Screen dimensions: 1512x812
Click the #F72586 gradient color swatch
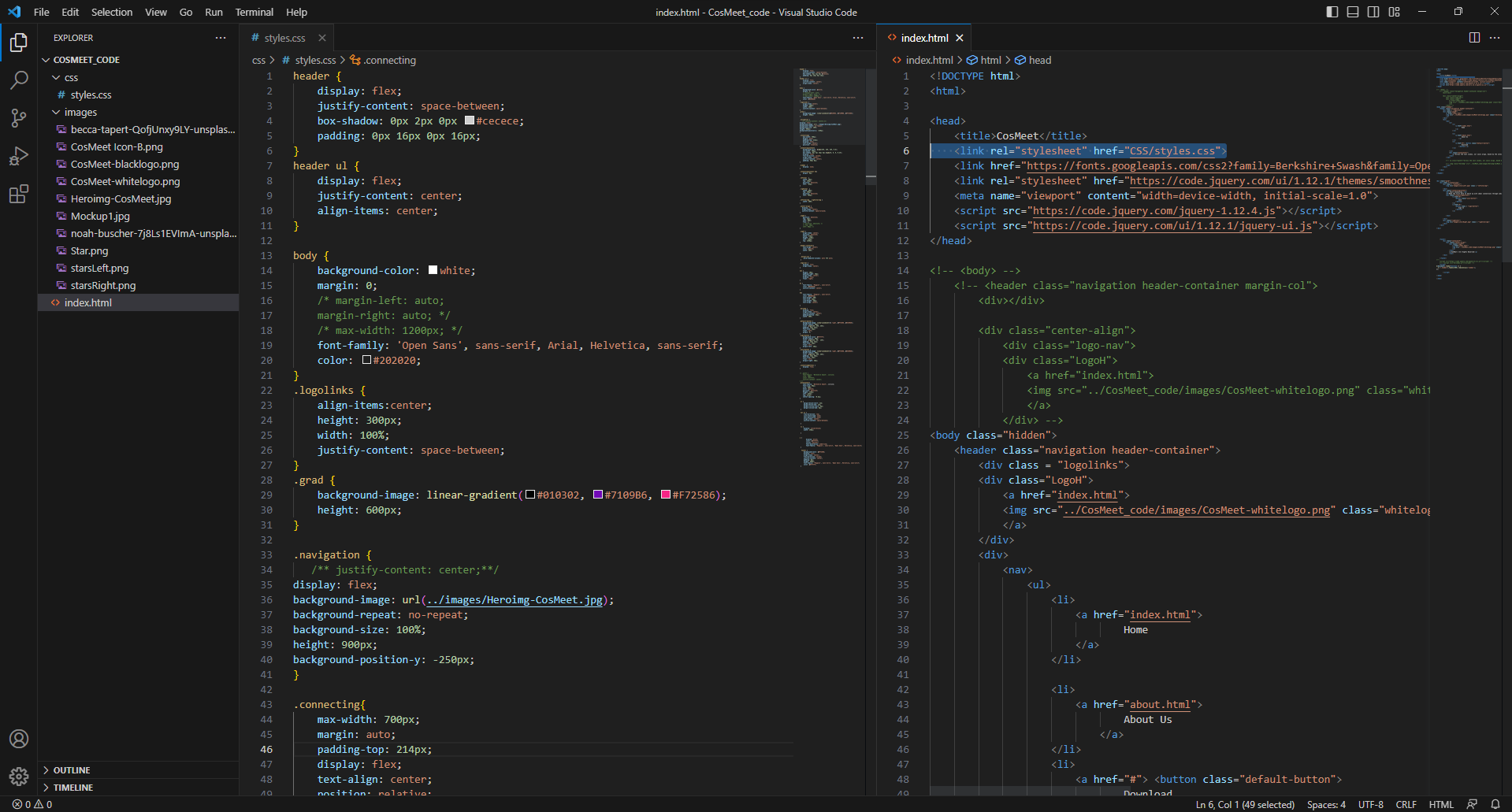pyautogui.click(x=666, y=495)
